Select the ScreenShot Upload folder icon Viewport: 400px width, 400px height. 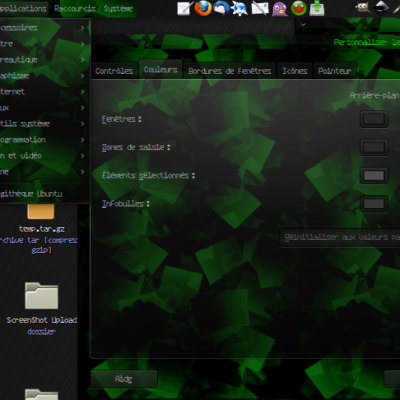[41, 296]
